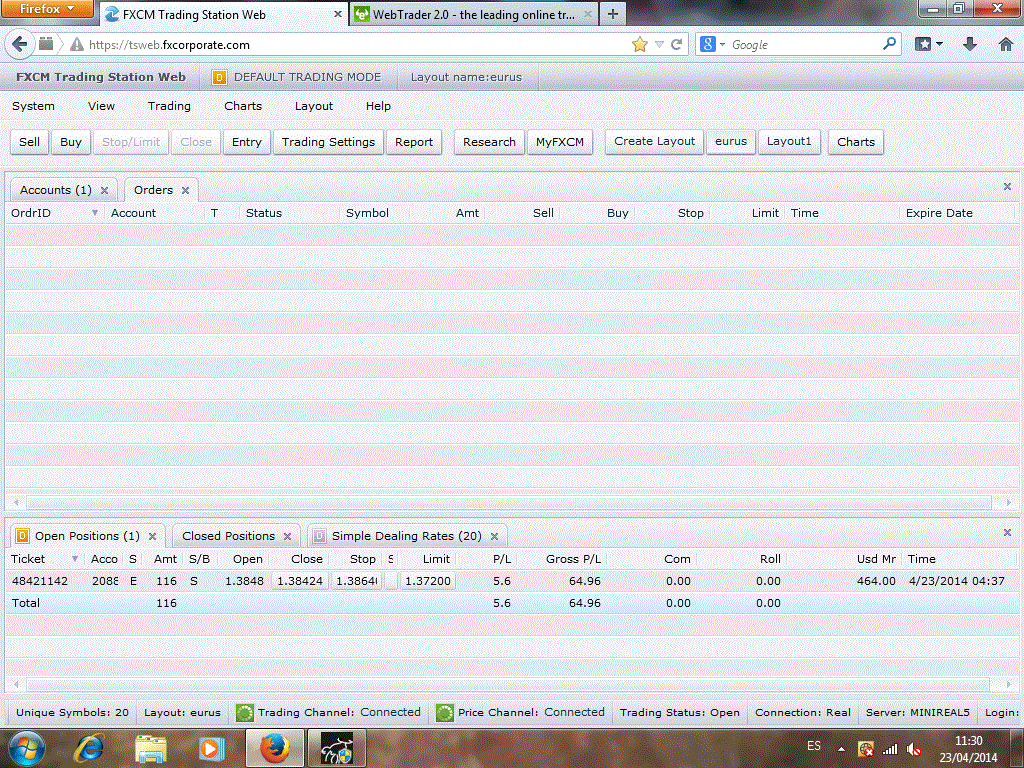Launch Internet Explorer from taskbar
The height and width of the screenshot is (768, 1024).
[89, 748]
